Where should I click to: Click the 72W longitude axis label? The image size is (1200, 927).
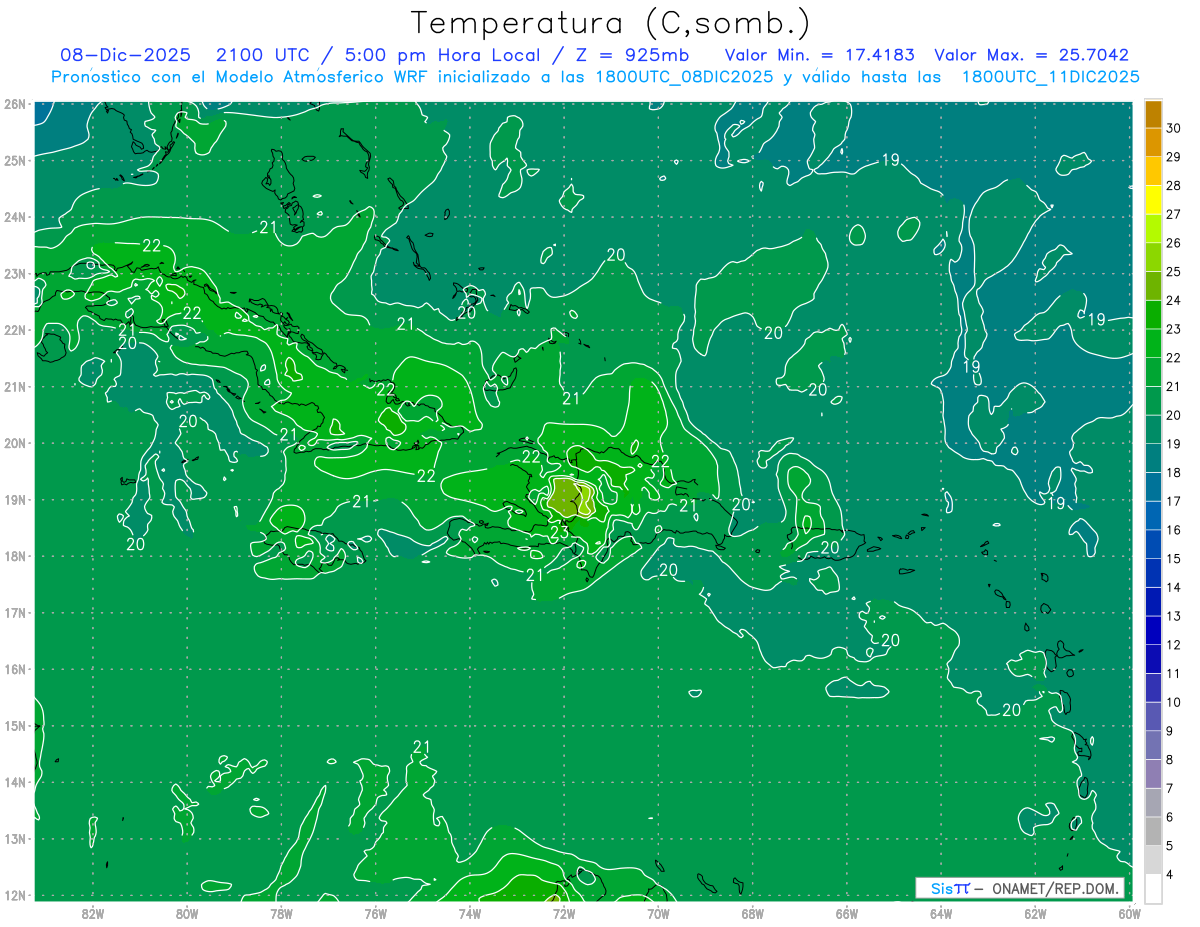tap(564, 912)
